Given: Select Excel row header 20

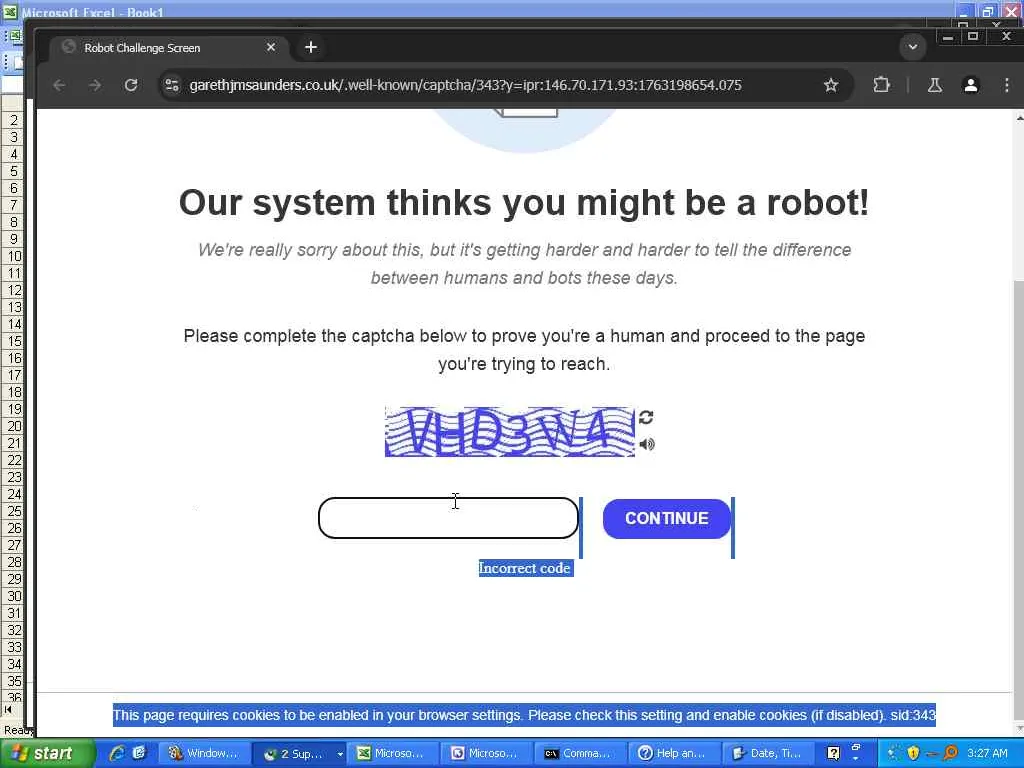Looking at the screenshot, I should tap(13, 426).
